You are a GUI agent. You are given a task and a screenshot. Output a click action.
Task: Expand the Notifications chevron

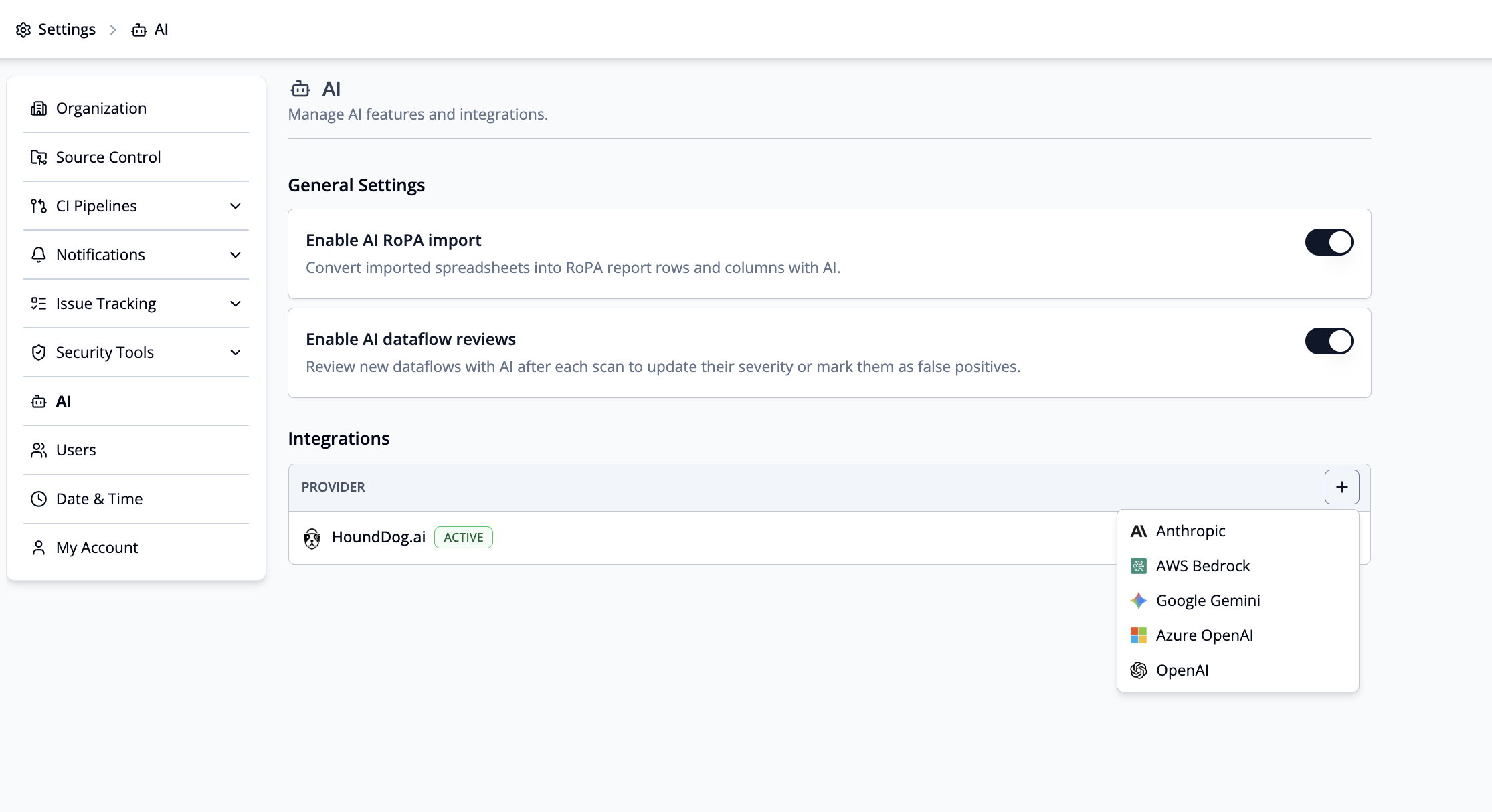[236, 255]
